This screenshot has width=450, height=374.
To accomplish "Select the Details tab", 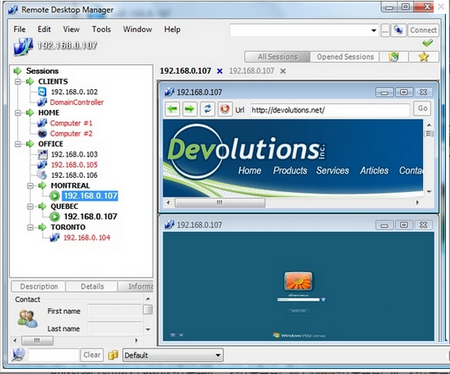I will (92, 286).
